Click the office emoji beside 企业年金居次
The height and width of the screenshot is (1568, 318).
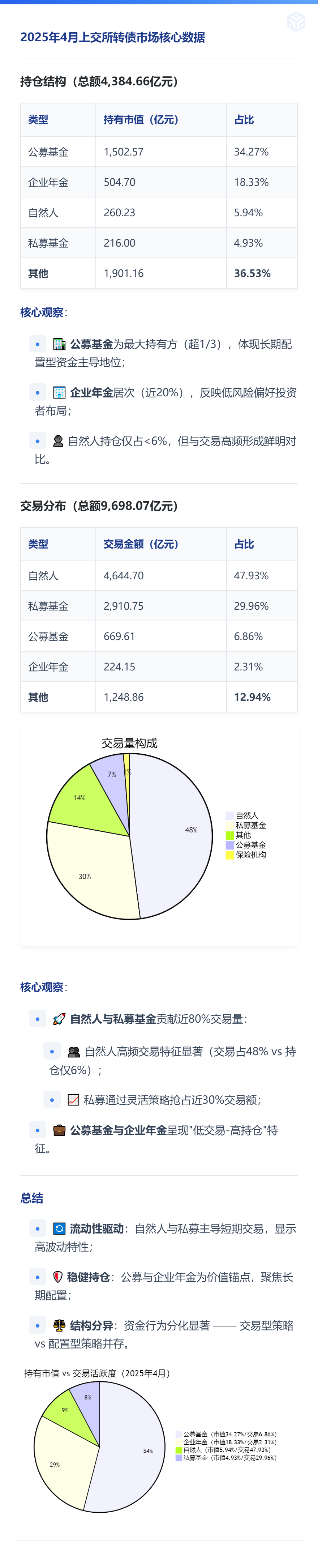(59, 393)
